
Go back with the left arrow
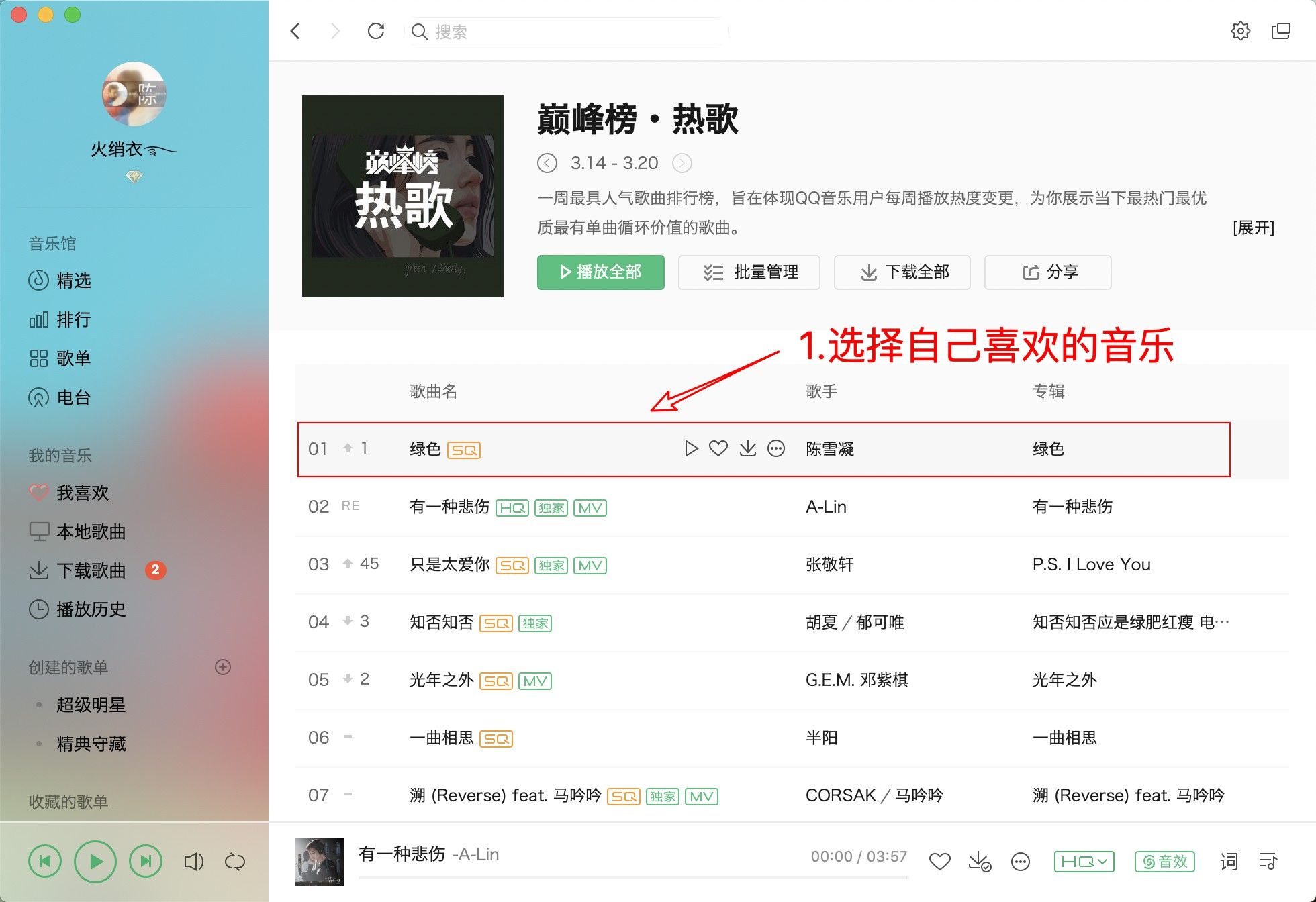(295, 31)
